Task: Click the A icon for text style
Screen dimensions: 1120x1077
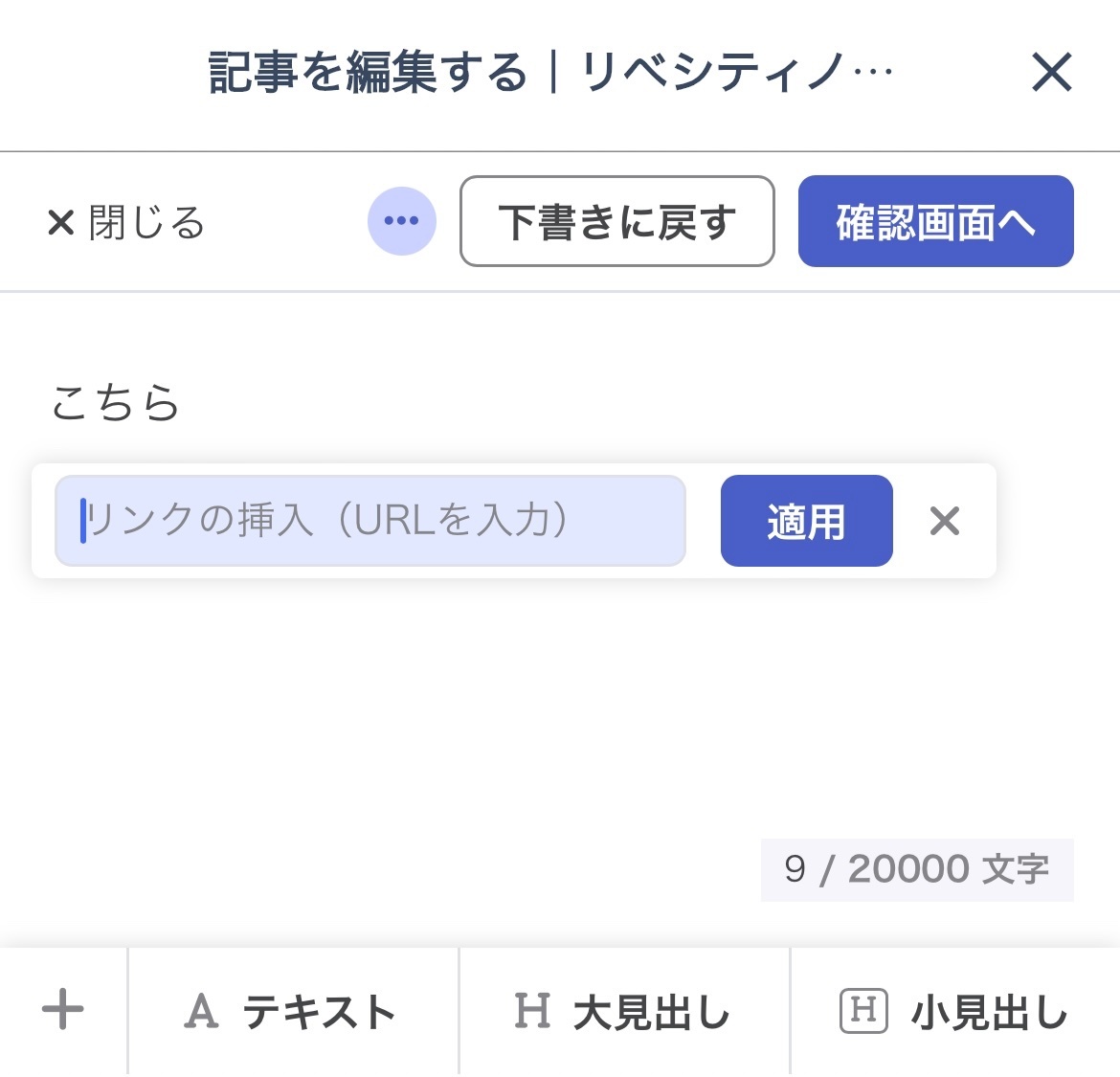Action: tap(201, 1011)
